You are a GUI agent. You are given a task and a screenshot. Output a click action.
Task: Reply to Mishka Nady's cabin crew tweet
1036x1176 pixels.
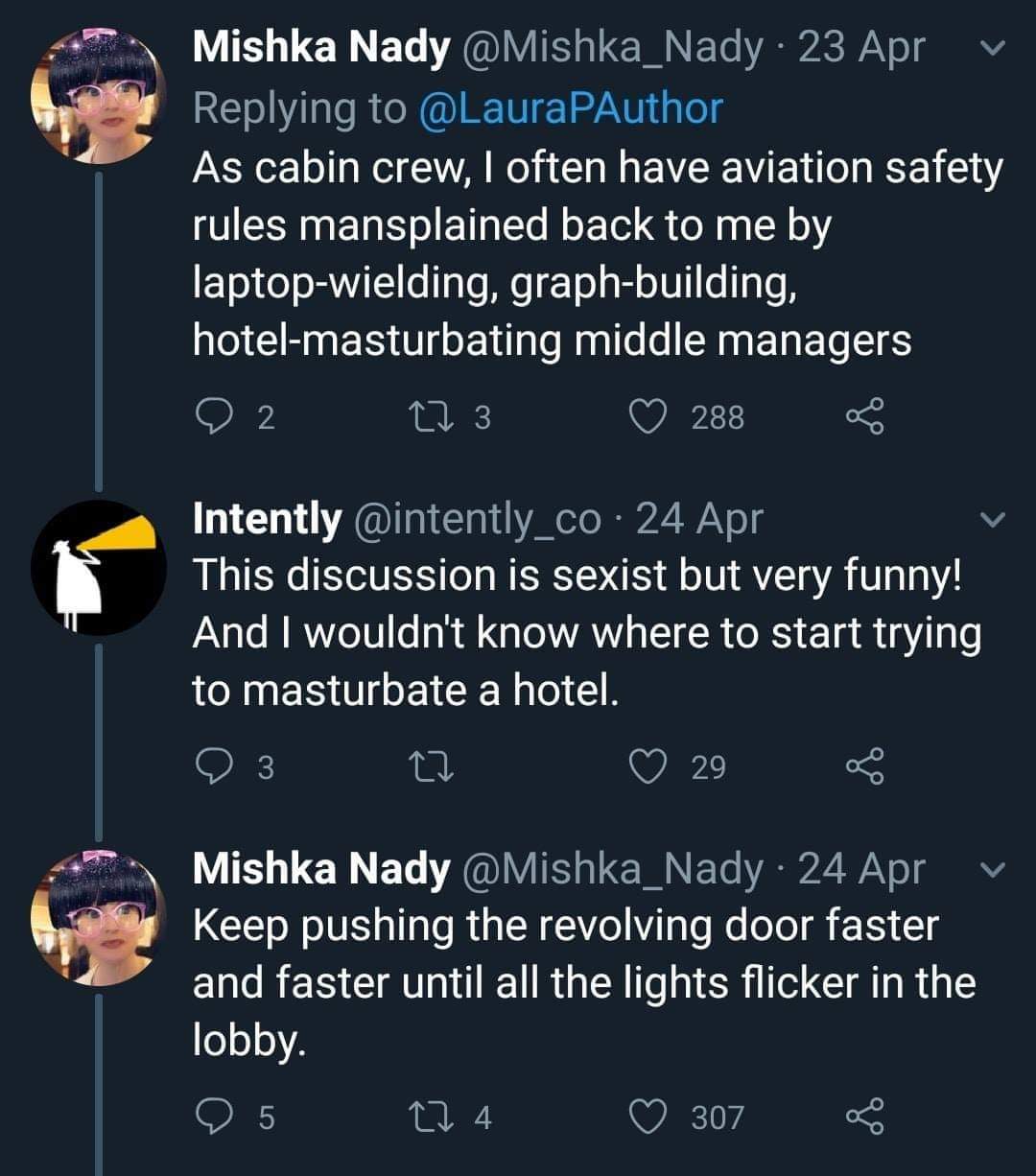[210, 416]
